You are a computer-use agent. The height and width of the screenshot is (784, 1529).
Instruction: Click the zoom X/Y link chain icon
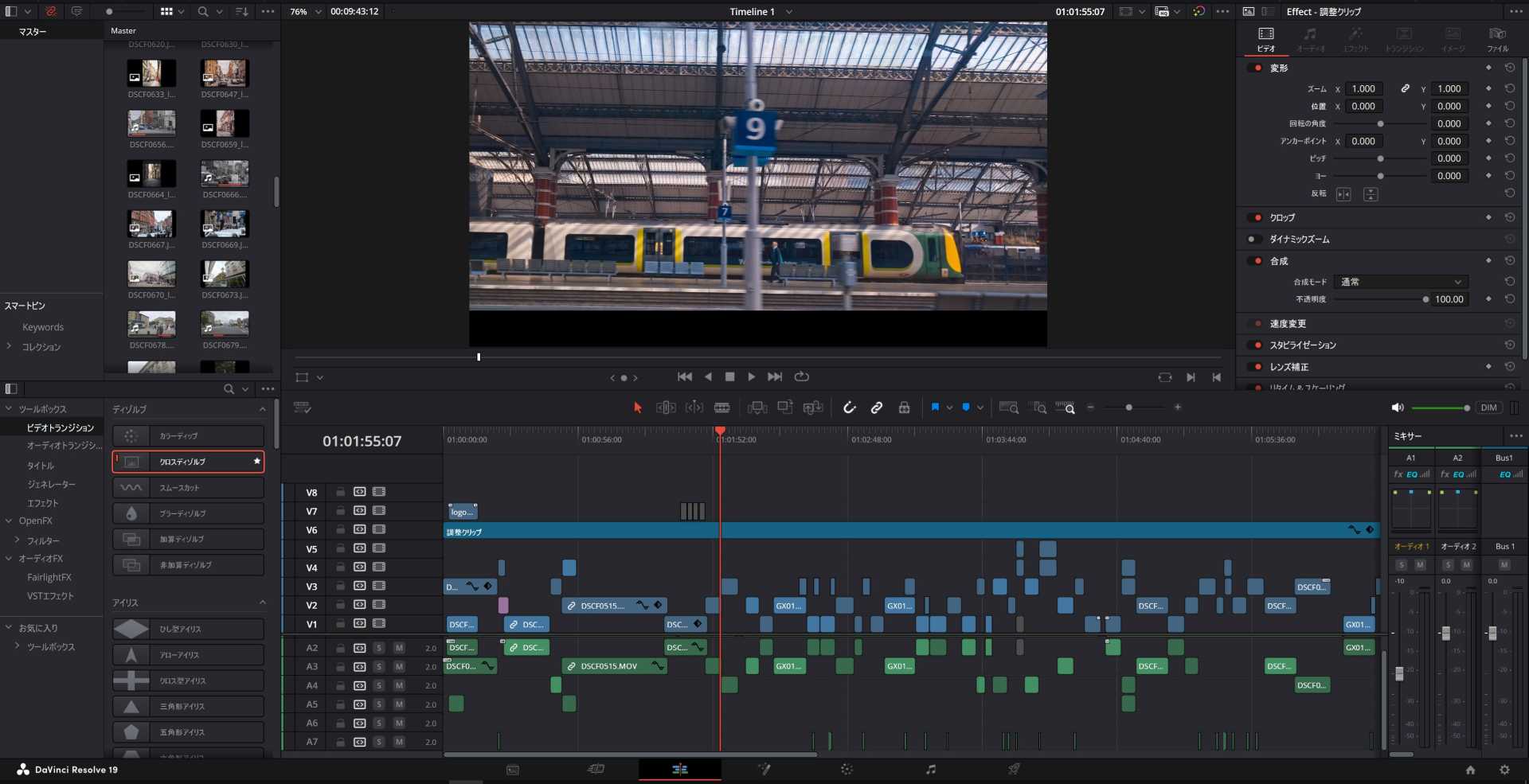pos(1405,88)
